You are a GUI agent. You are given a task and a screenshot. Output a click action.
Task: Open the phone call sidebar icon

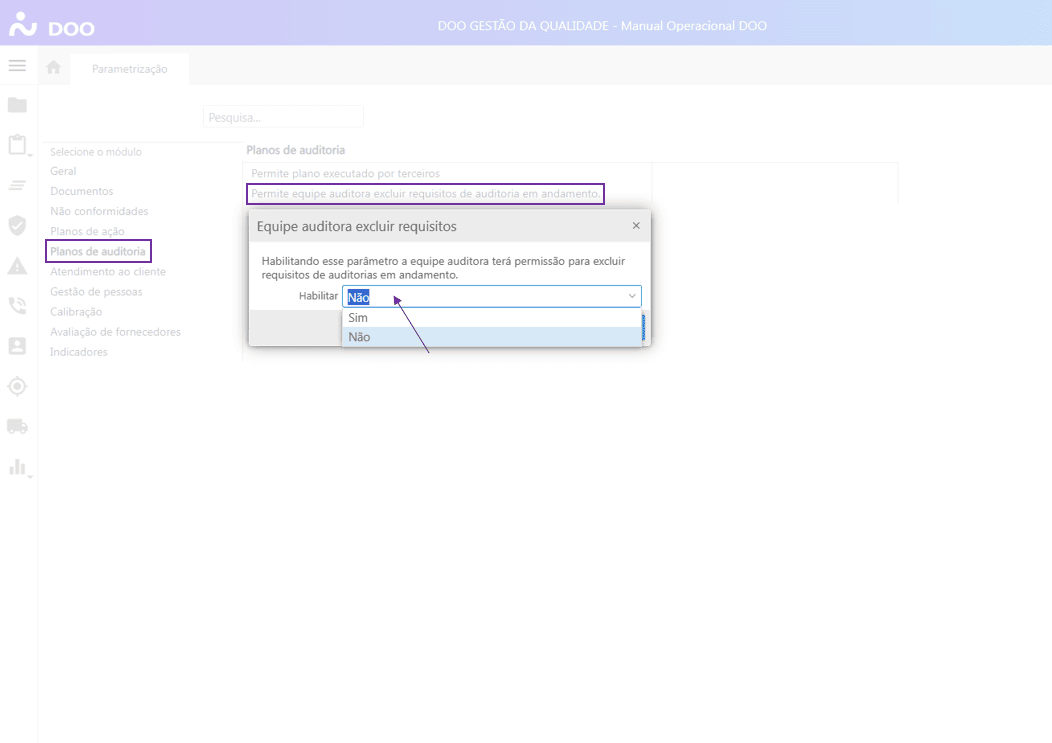click(x=17, y=305)
